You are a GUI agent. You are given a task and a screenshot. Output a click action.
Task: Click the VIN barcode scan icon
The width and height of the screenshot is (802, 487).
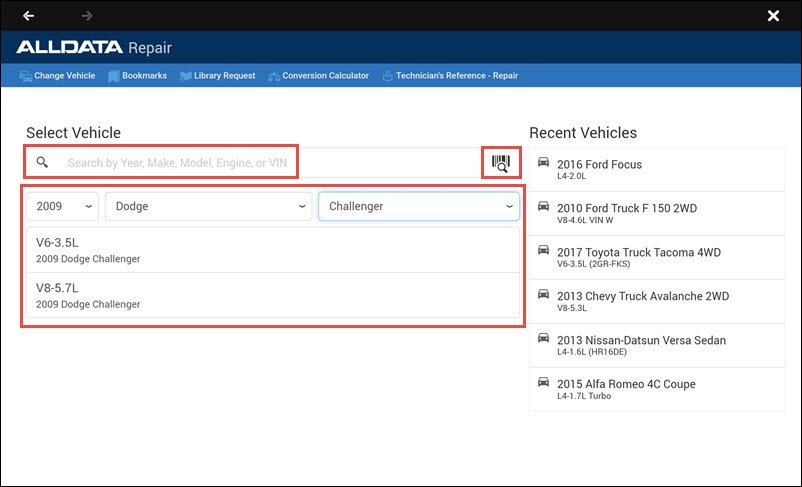coord(501,163)
